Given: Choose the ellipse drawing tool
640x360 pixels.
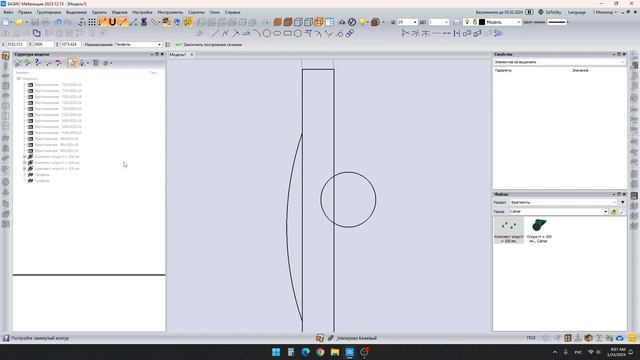Looking at the screenshot, I should [x=277, y=33].
